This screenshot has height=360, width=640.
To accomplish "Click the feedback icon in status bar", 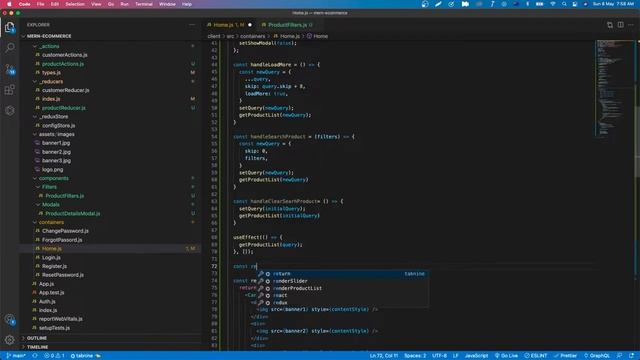I will 619,356.
